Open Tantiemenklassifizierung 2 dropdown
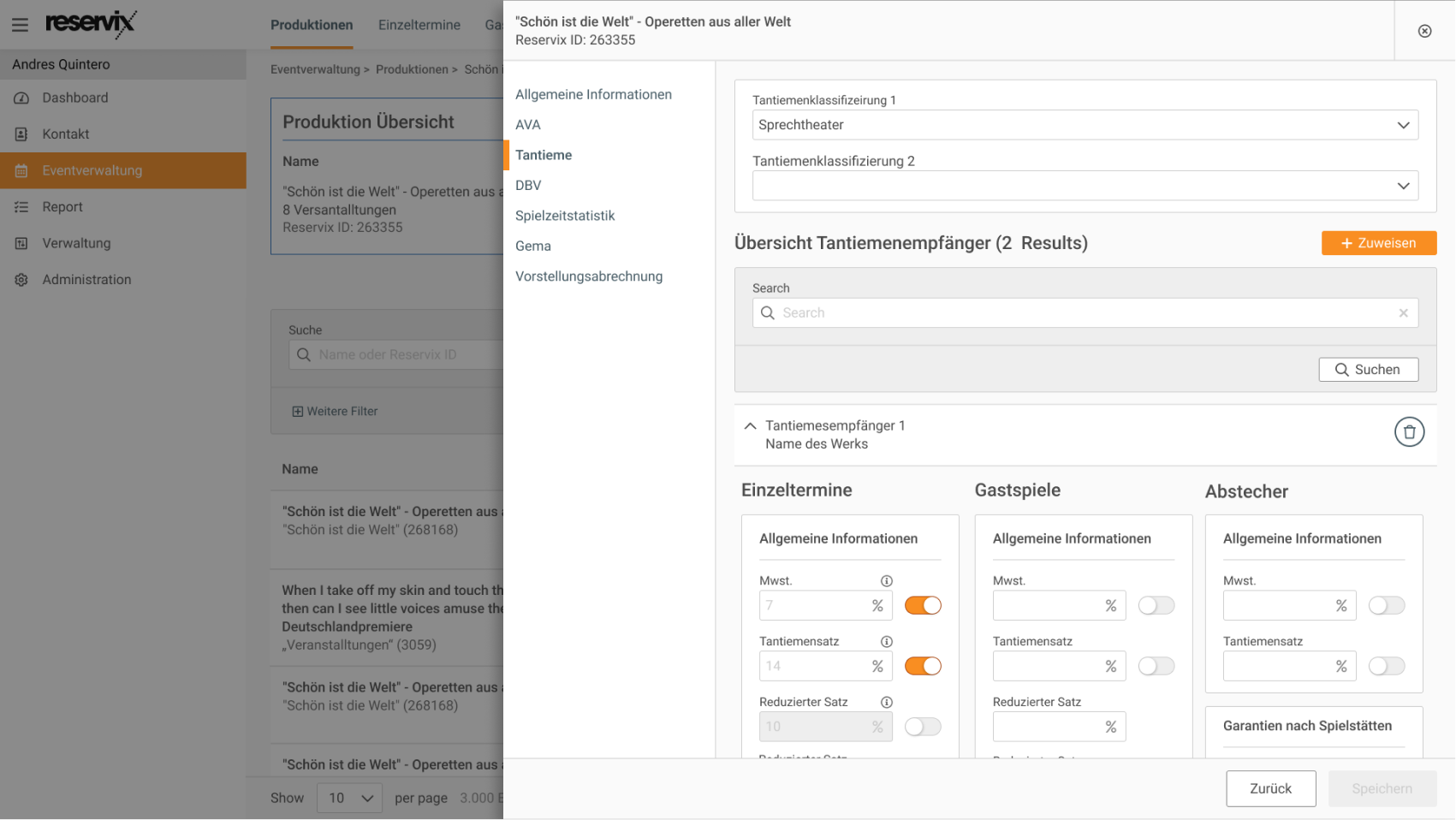Image resolution: width=1456 pixels, height=820 pixels. point(1085,186)
